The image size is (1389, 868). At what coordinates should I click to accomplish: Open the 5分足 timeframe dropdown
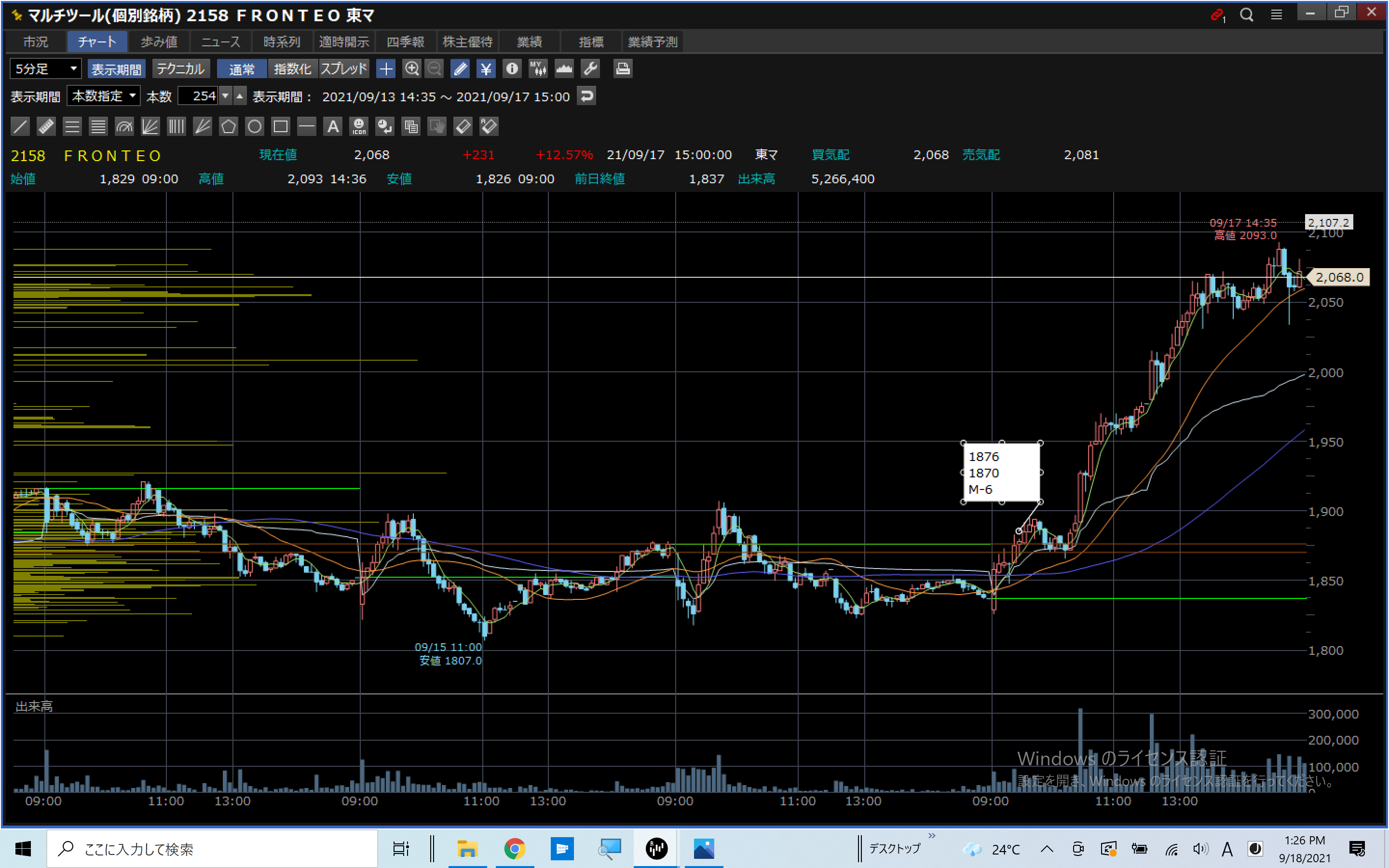(x=45, y=69)
